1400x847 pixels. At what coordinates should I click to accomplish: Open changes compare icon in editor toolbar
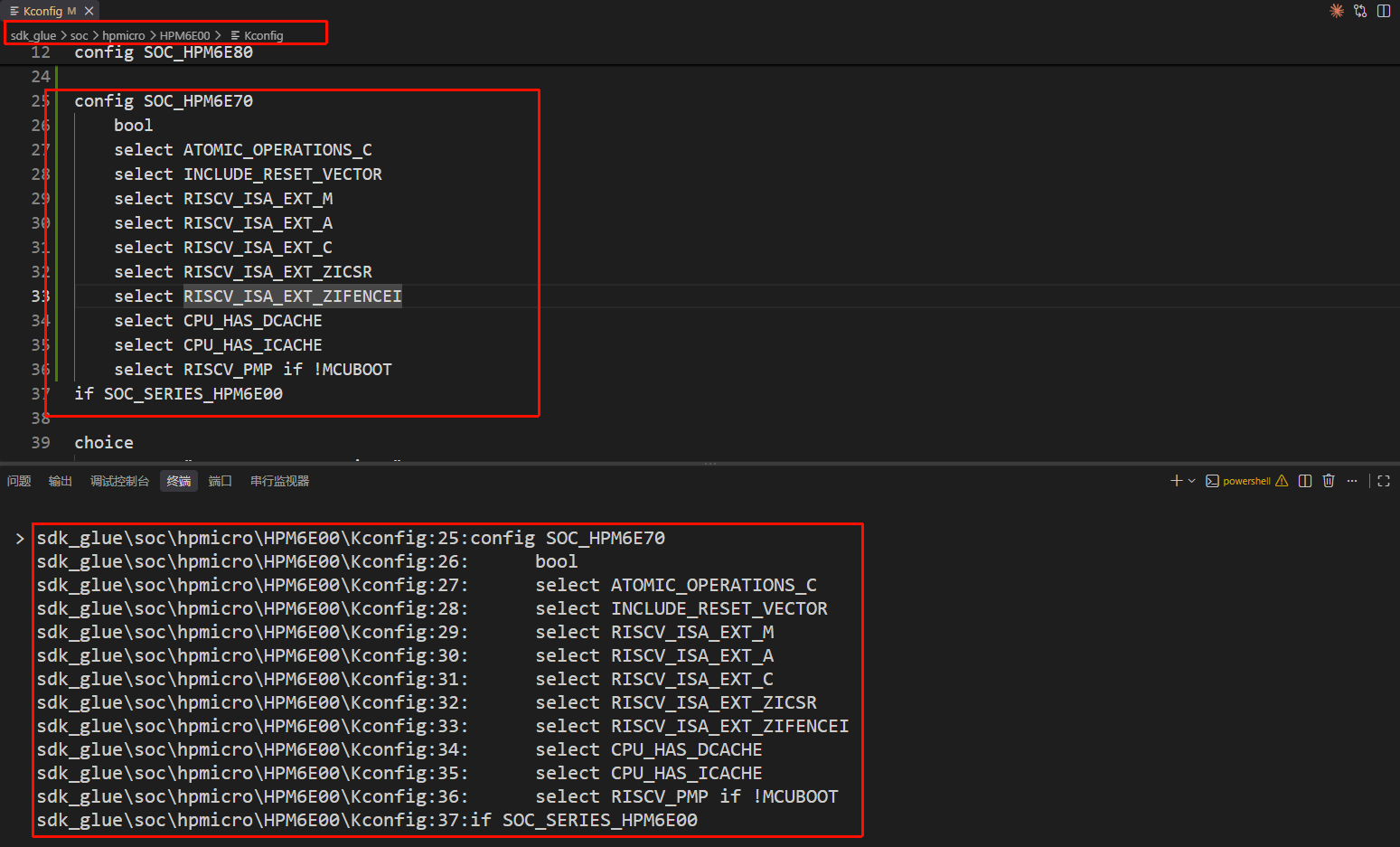tap(1360, 11)
